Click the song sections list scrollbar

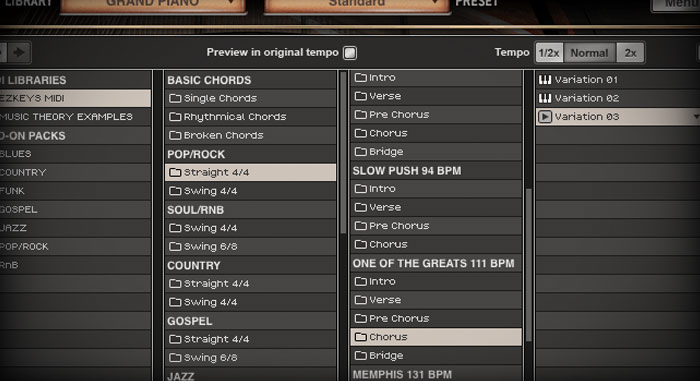(x=529, y=265)
